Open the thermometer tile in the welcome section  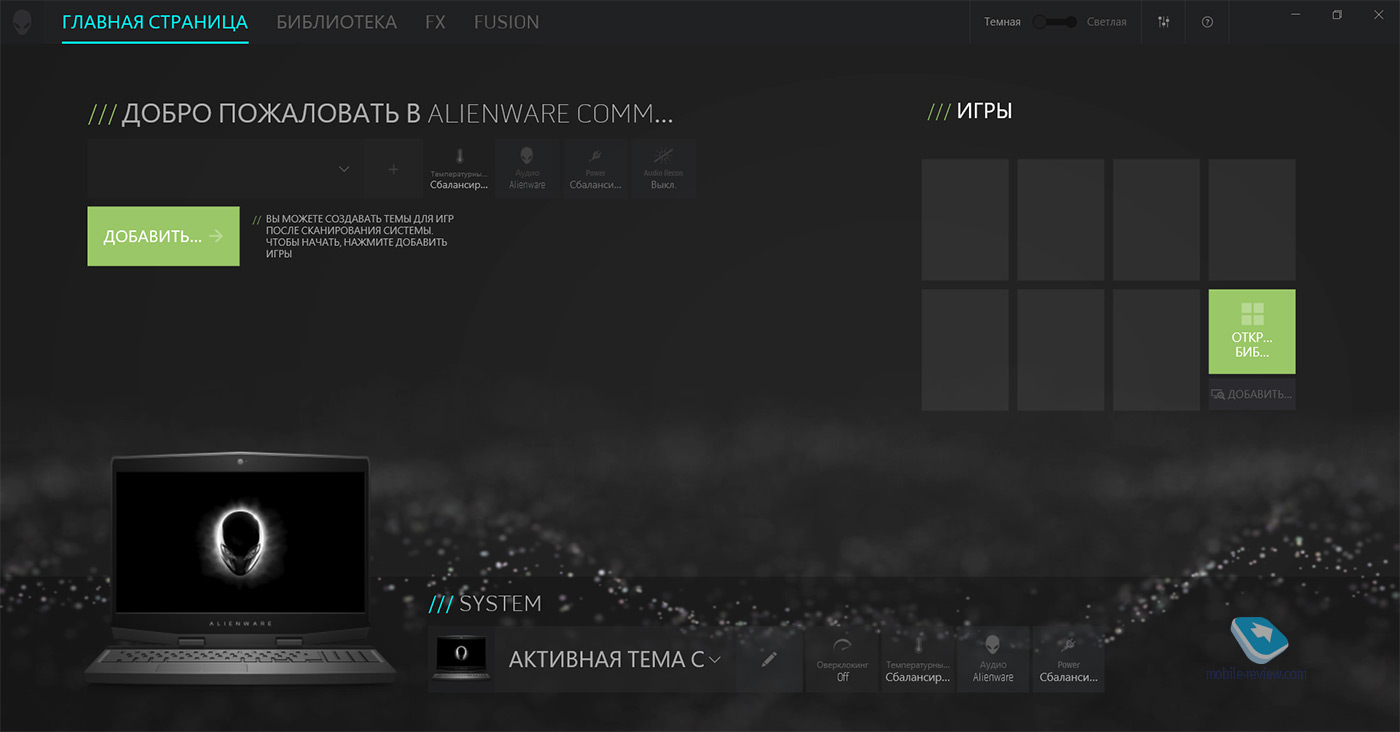pos(459,169)
